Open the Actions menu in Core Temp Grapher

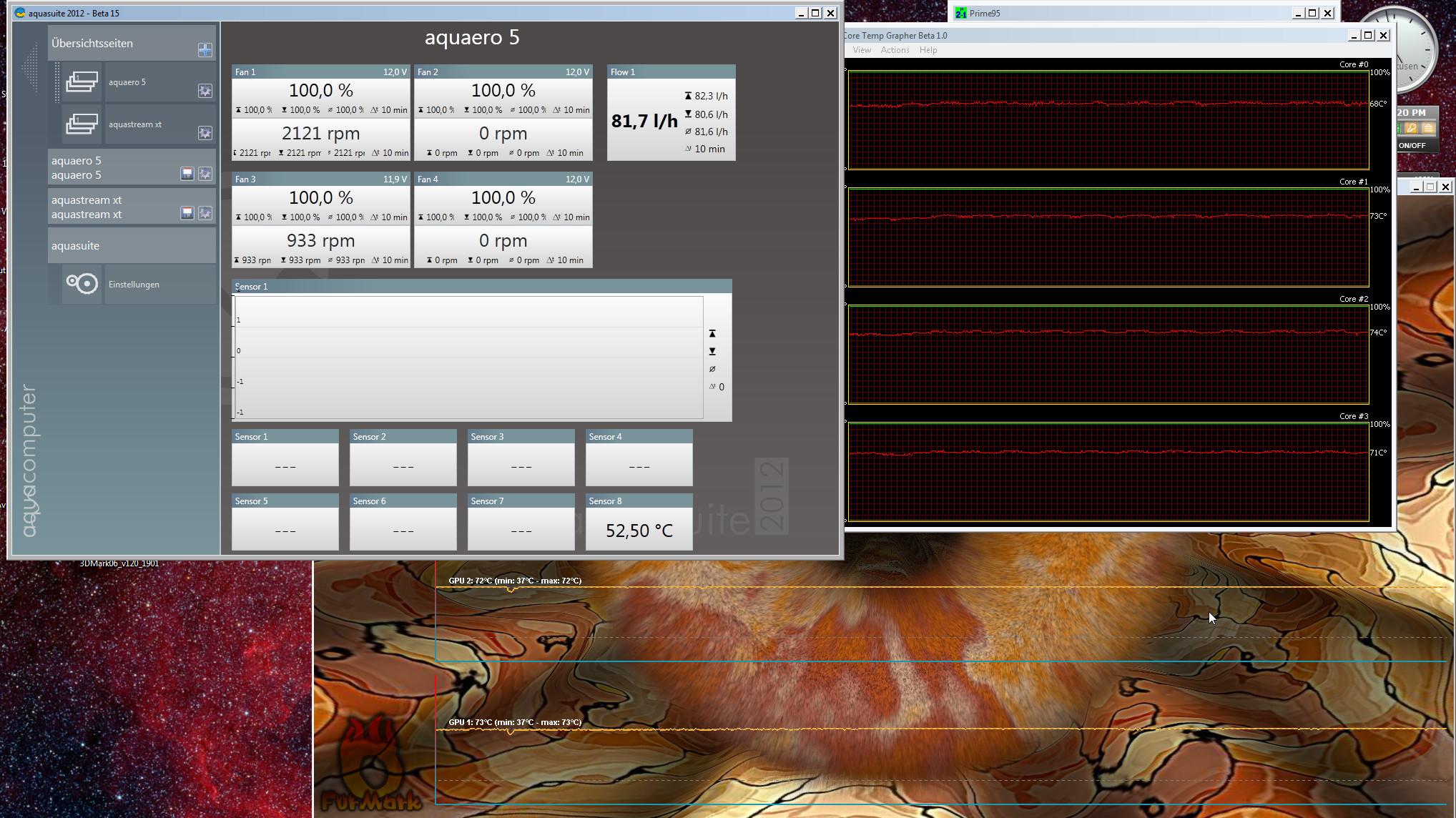[895, 50]
